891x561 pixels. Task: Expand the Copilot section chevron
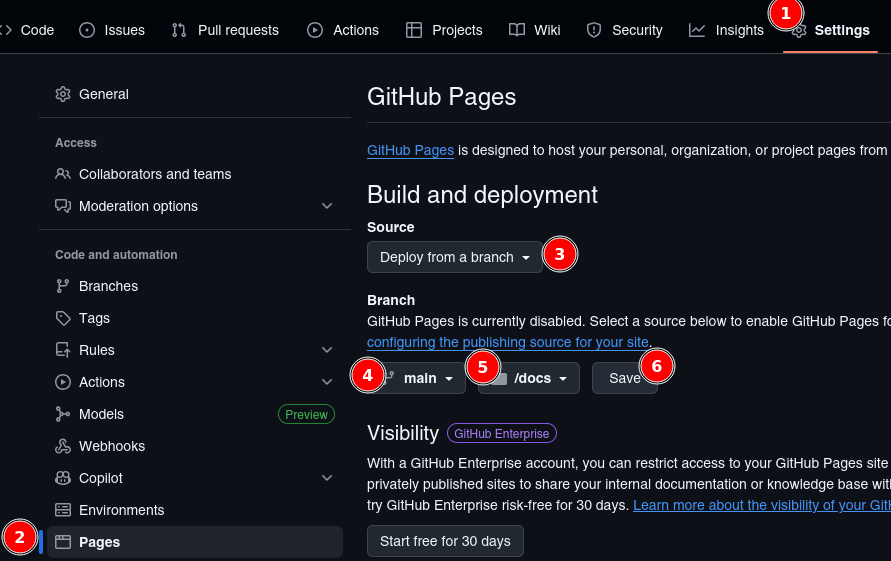click(327, 478)
